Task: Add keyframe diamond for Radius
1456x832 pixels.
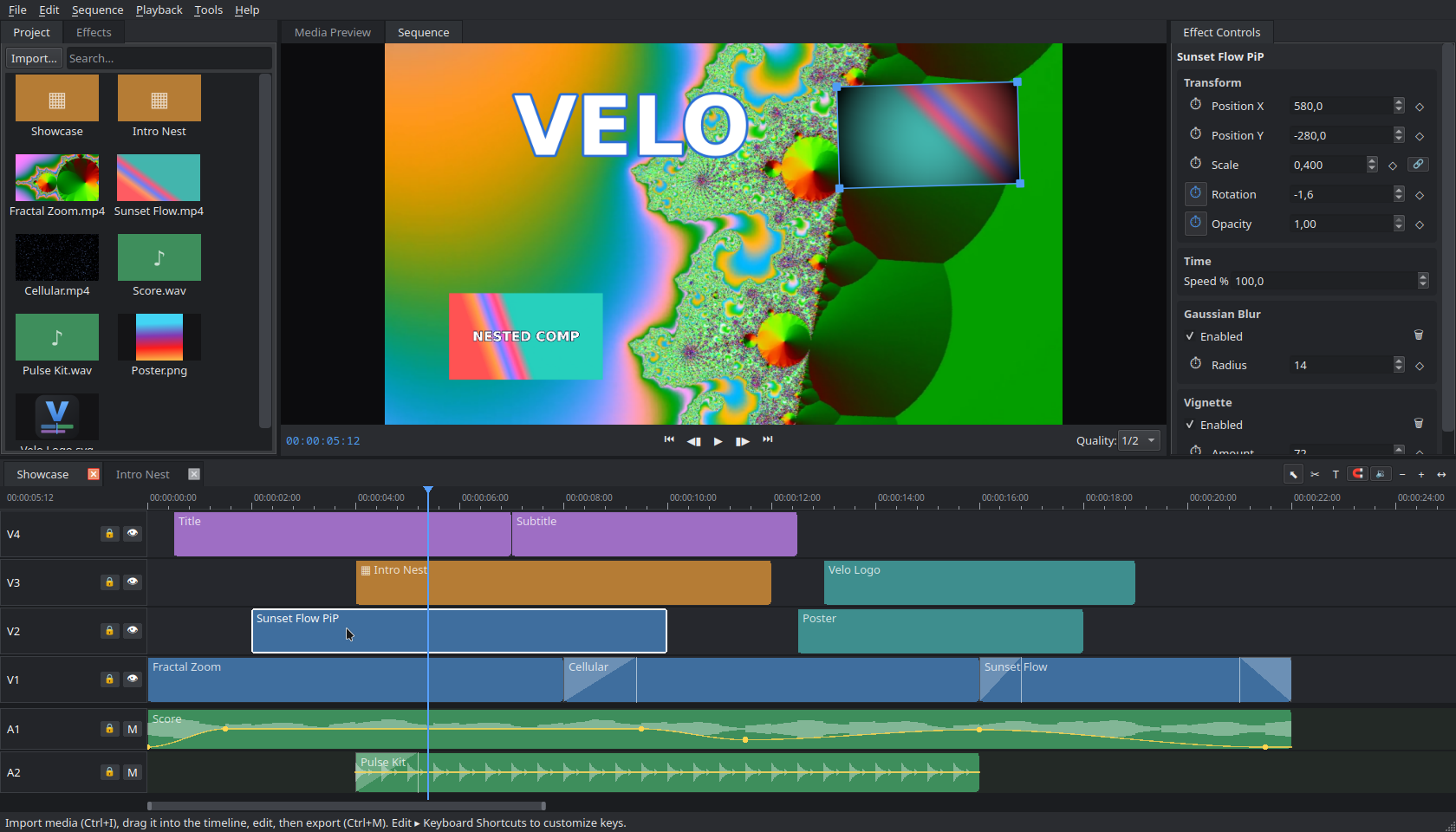Action: pos(1420,366)
